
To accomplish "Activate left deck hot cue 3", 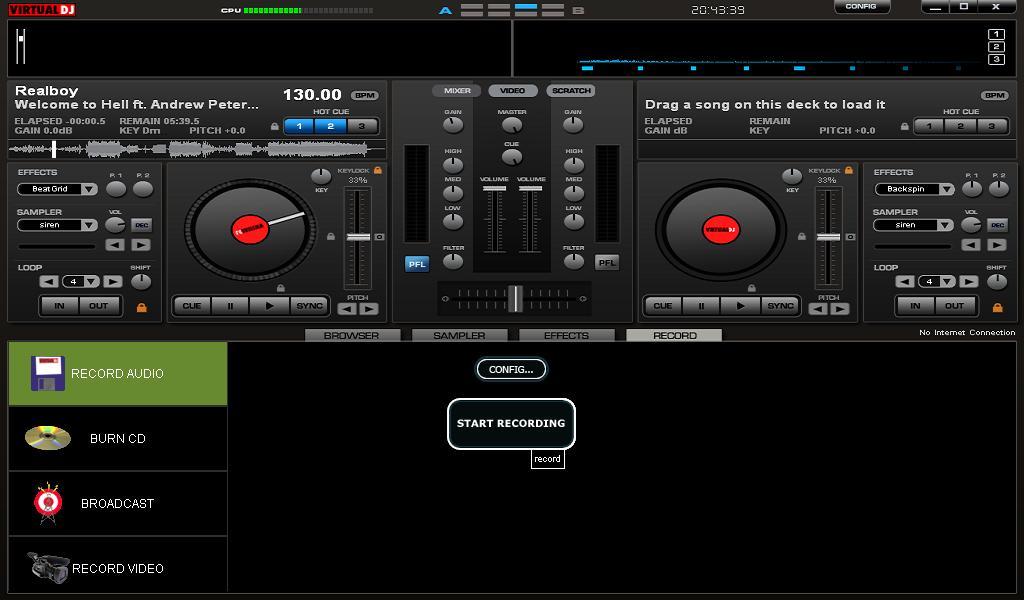I will click(x=362, y=126).
